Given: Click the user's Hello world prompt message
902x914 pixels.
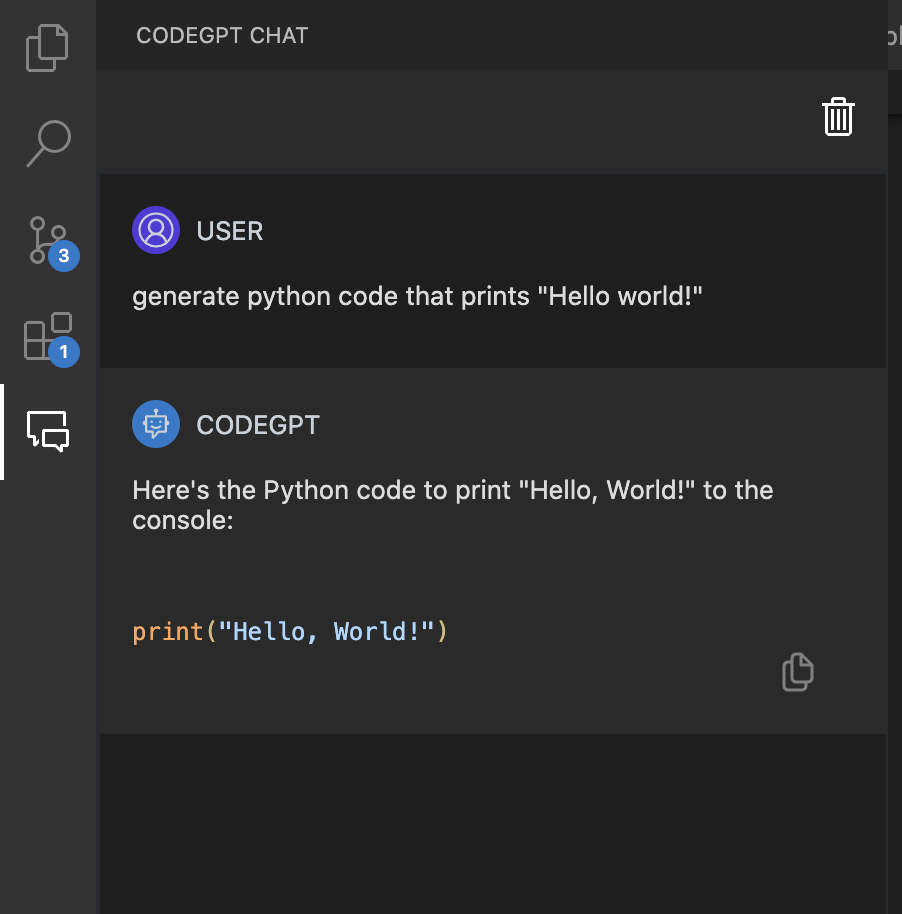Looking at the screenshot, I should coord(416,296).
